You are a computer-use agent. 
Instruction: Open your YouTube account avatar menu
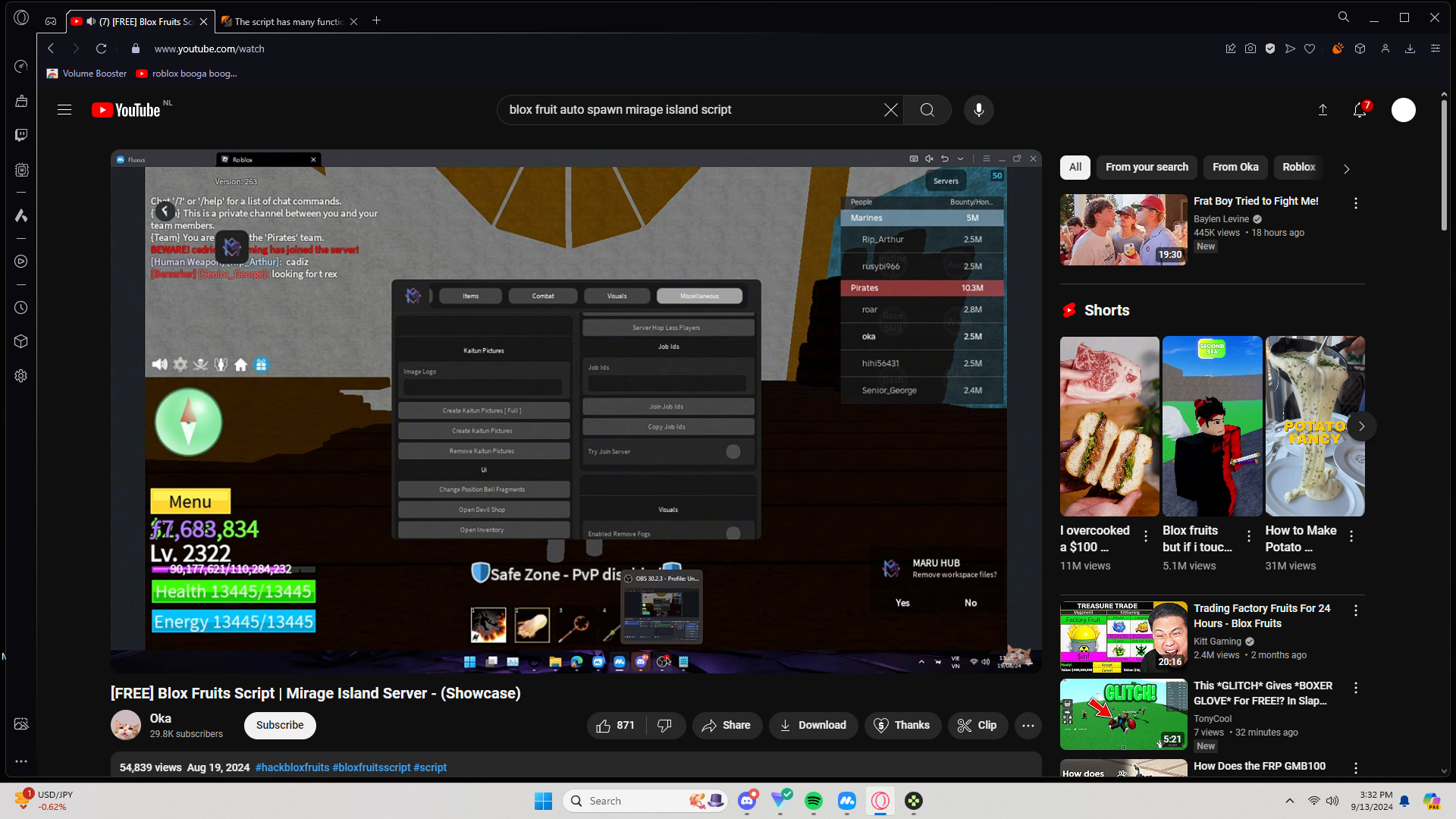[1404, 110]
